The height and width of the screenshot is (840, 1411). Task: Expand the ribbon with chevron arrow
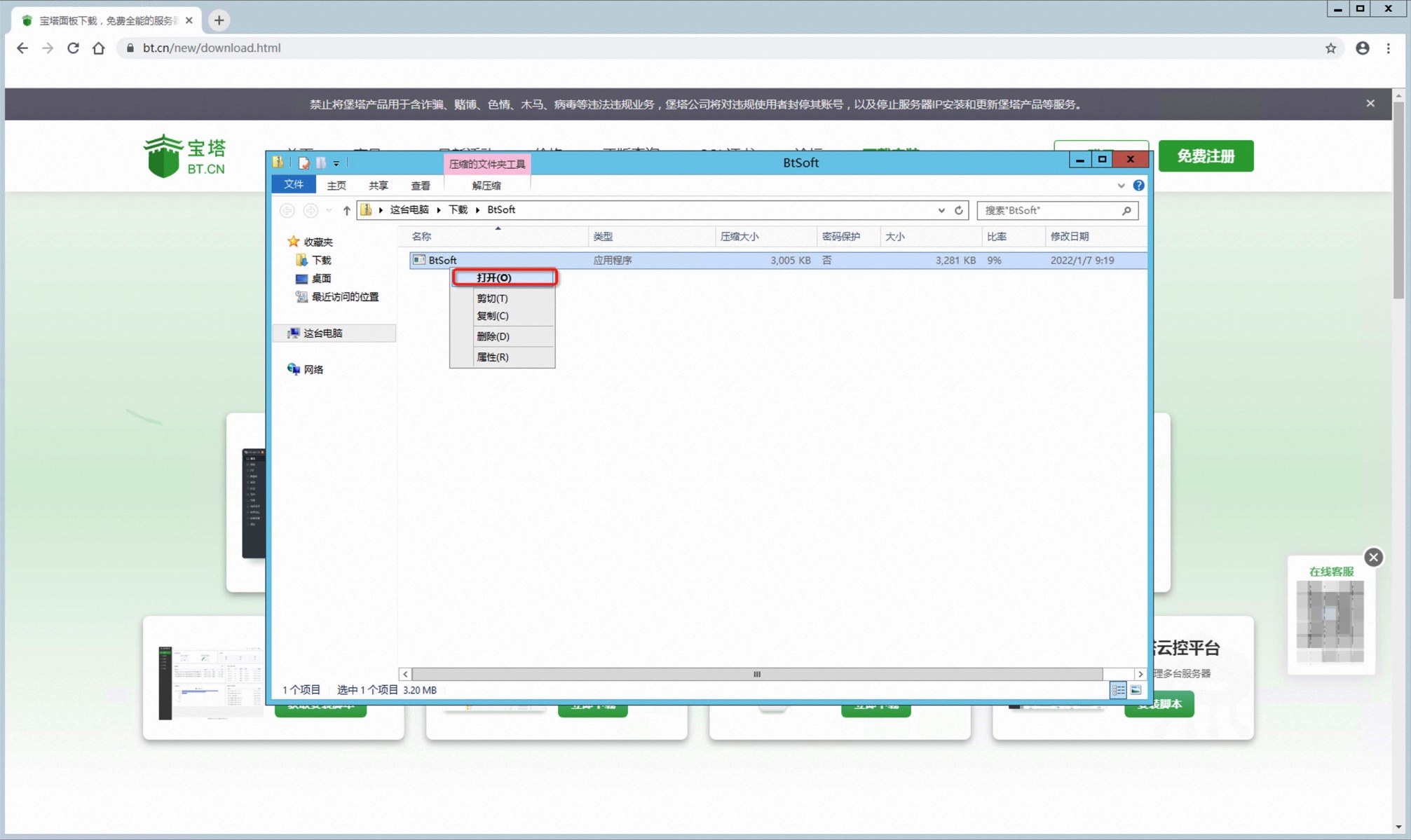[x=1121, y=186]
